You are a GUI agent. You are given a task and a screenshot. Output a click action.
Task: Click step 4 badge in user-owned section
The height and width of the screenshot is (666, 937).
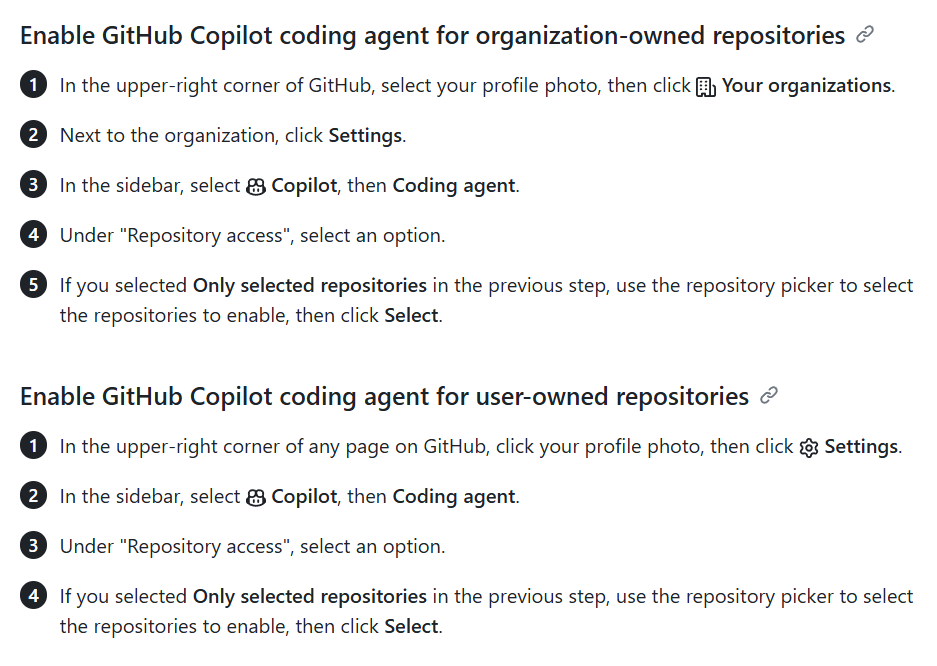pyautogui.click(x=33, y=596)
